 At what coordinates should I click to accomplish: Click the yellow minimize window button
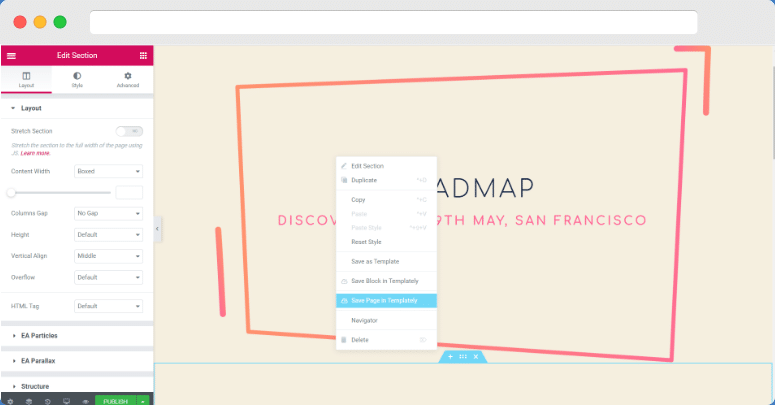point(40,22)
